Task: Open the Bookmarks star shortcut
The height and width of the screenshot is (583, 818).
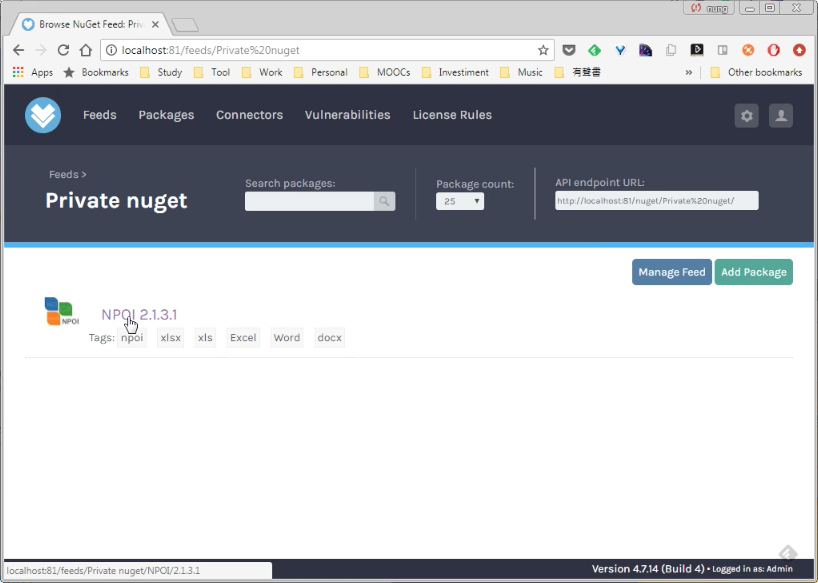Action: click(x=95, y=72)
